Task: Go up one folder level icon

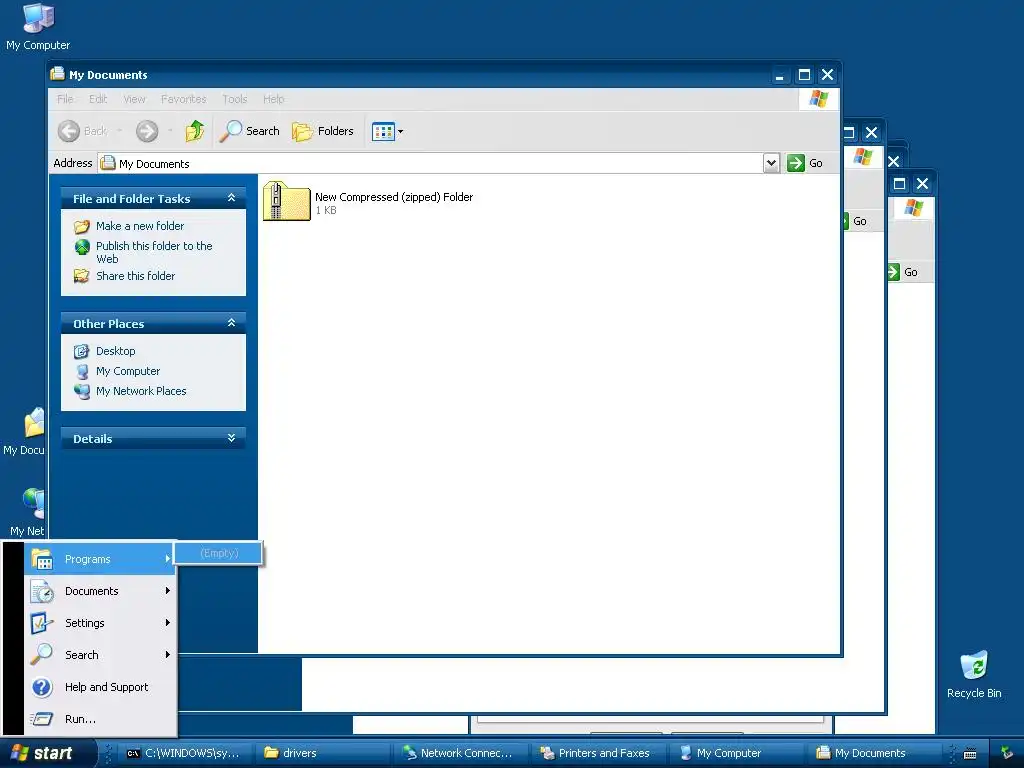Action: pos(194,131)
